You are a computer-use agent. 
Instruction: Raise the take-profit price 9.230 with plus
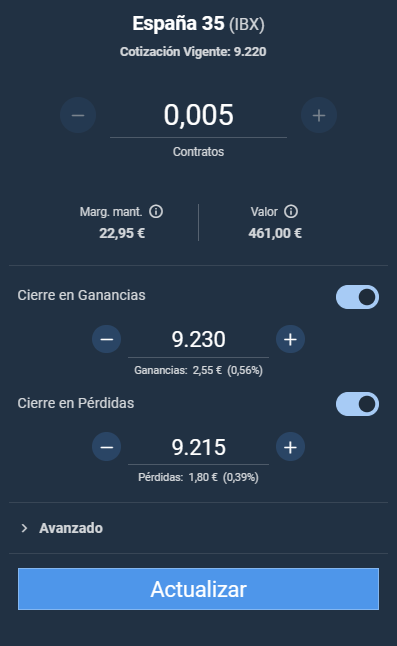tap(290, 339)
